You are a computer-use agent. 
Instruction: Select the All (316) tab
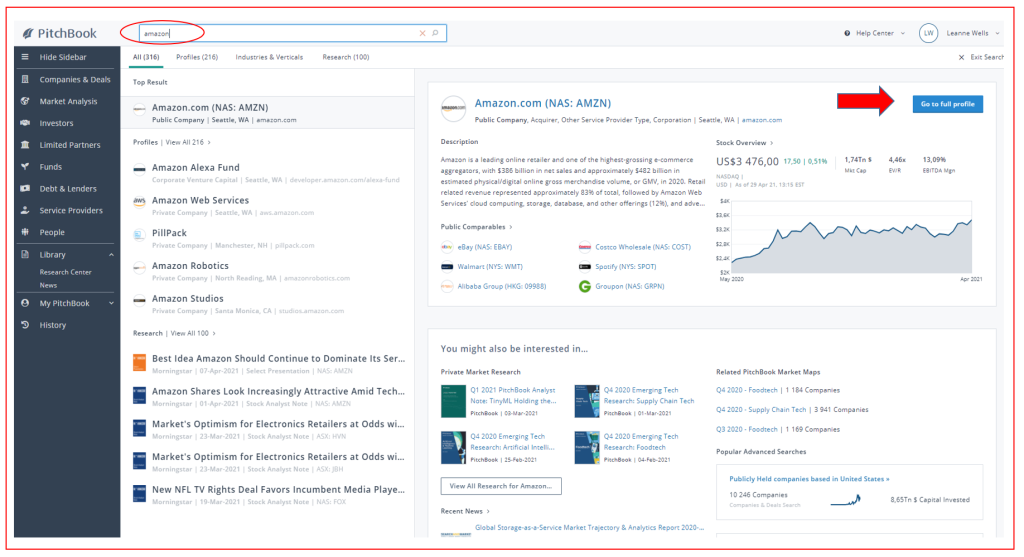[x=146, y=57]
